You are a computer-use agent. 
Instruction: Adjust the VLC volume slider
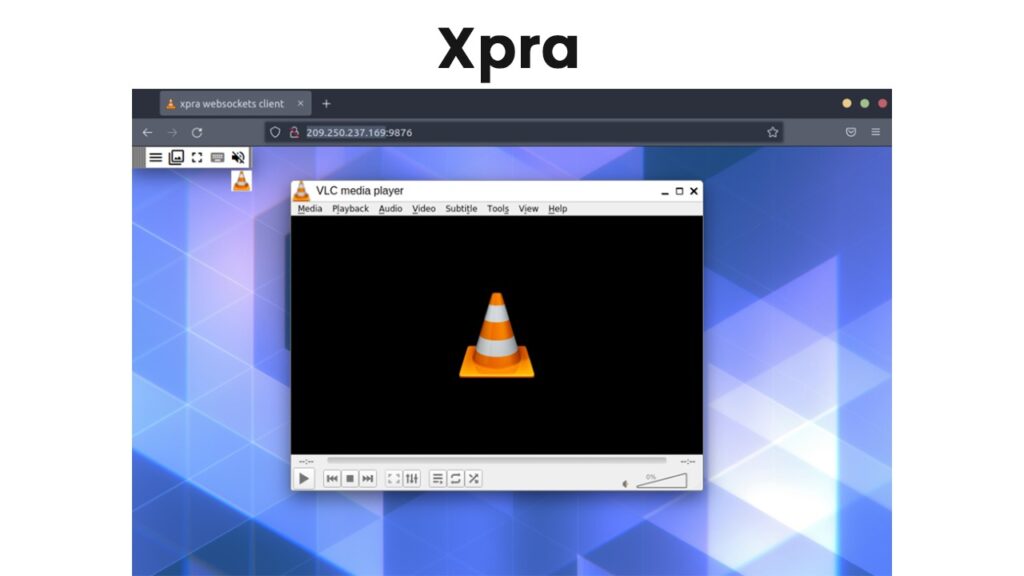(662, 481)
